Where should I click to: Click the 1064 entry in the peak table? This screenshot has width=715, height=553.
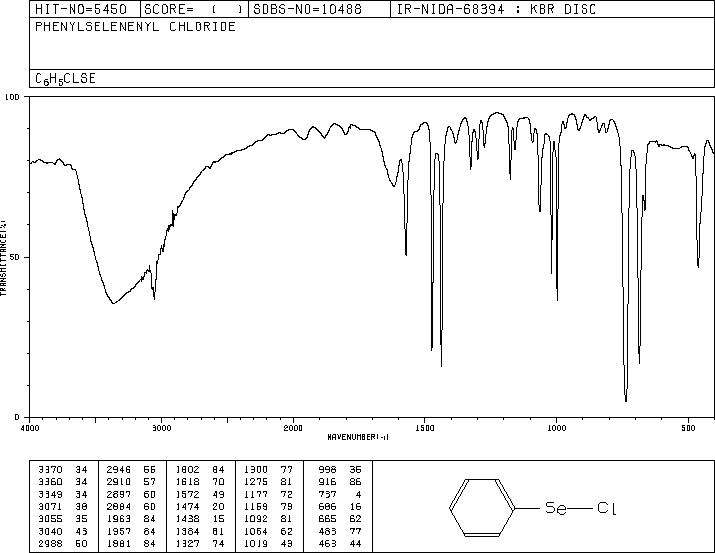pyautogui.click(x=256, y=532)
